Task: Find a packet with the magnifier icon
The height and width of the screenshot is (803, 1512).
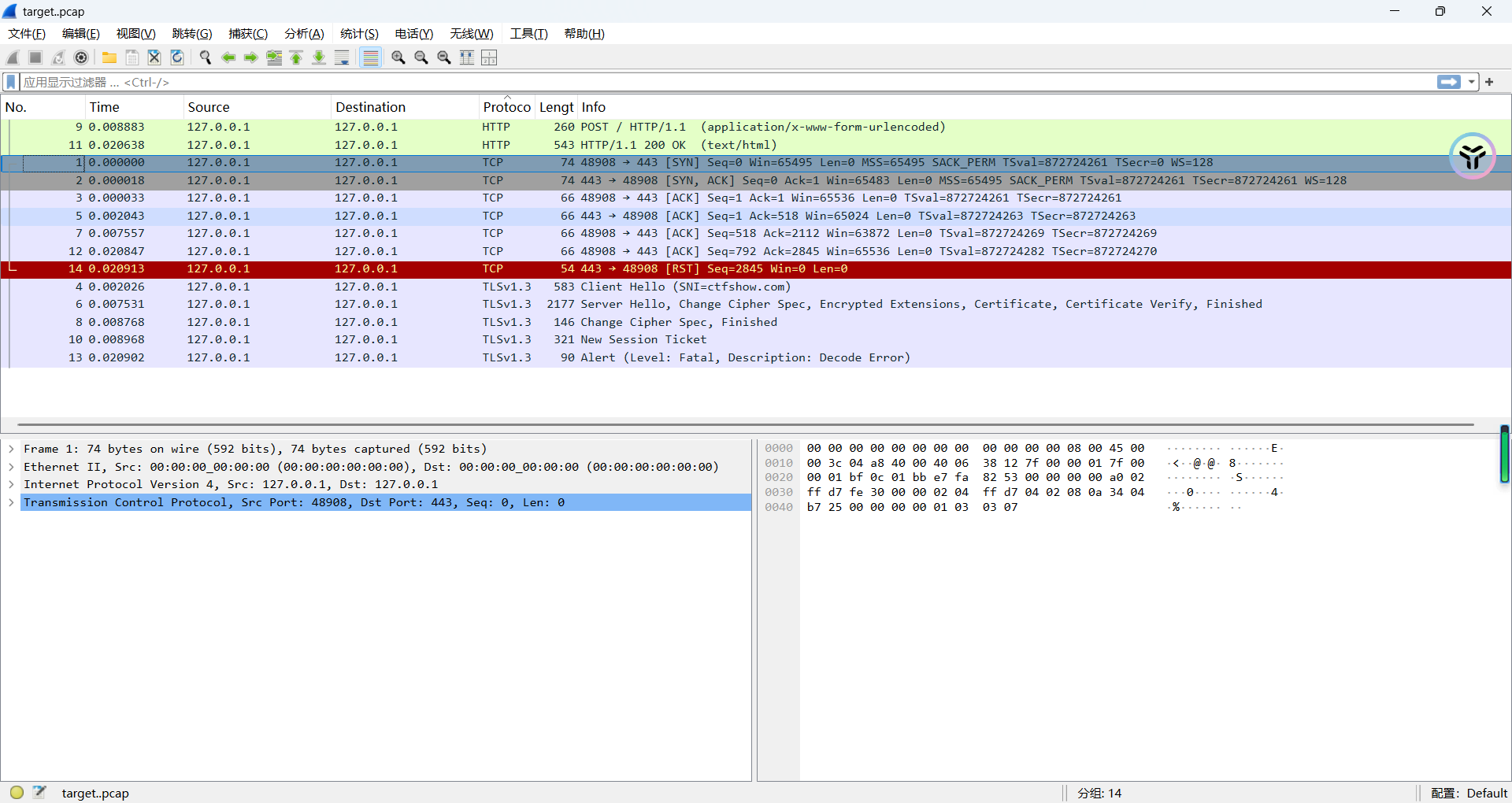Action: 206,57
